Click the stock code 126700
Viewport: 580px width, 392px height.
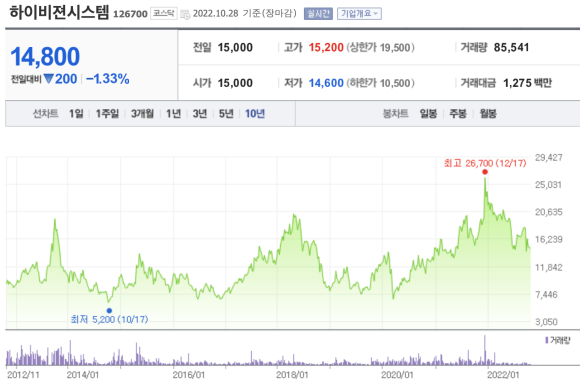point(130,14)
